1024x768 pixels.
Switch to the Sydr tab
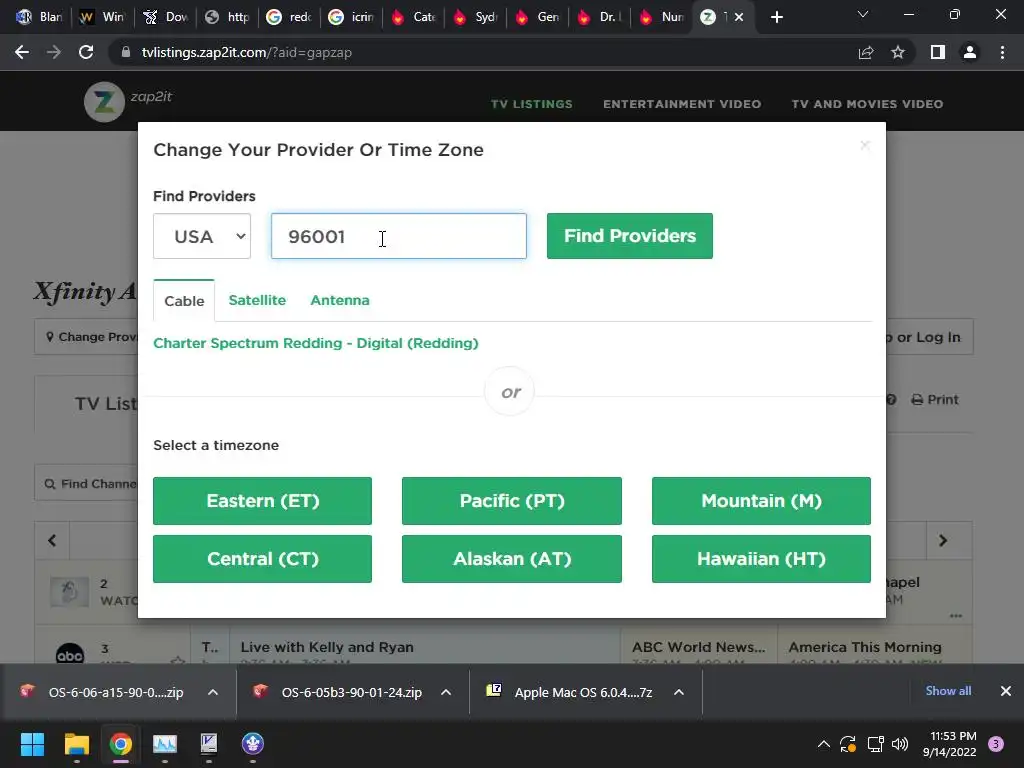[476, 17]
